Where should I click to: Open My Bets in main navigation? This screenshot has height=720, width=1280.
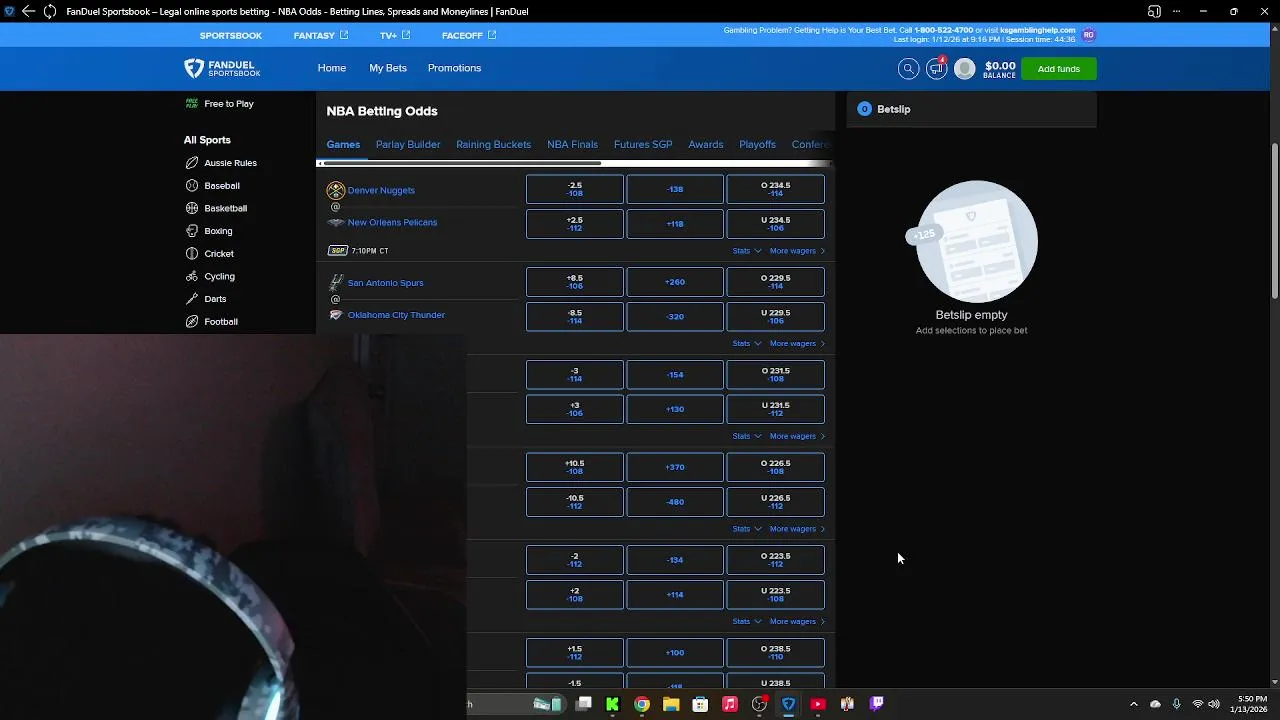click(388, 68)
